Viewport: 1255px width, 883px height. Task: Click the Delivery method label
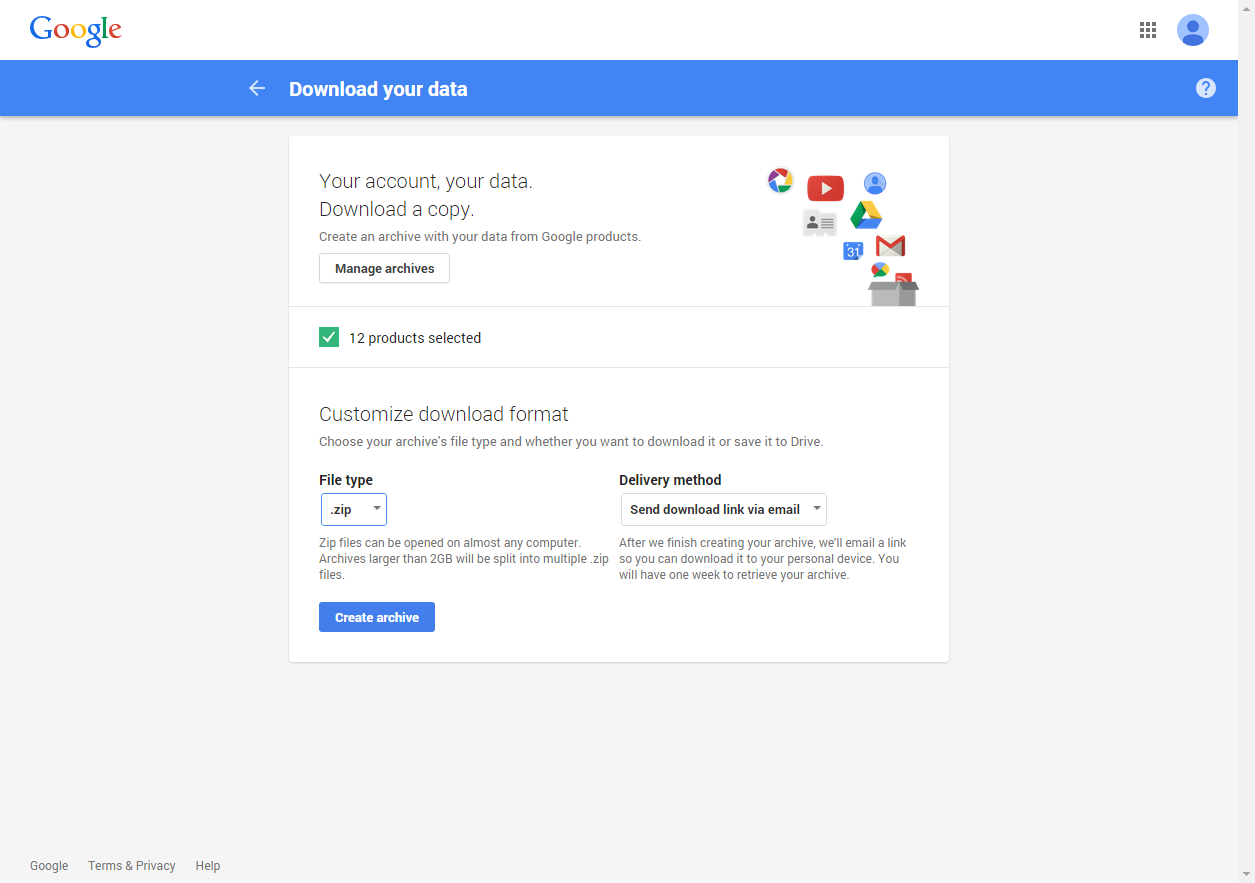point(670,480)
